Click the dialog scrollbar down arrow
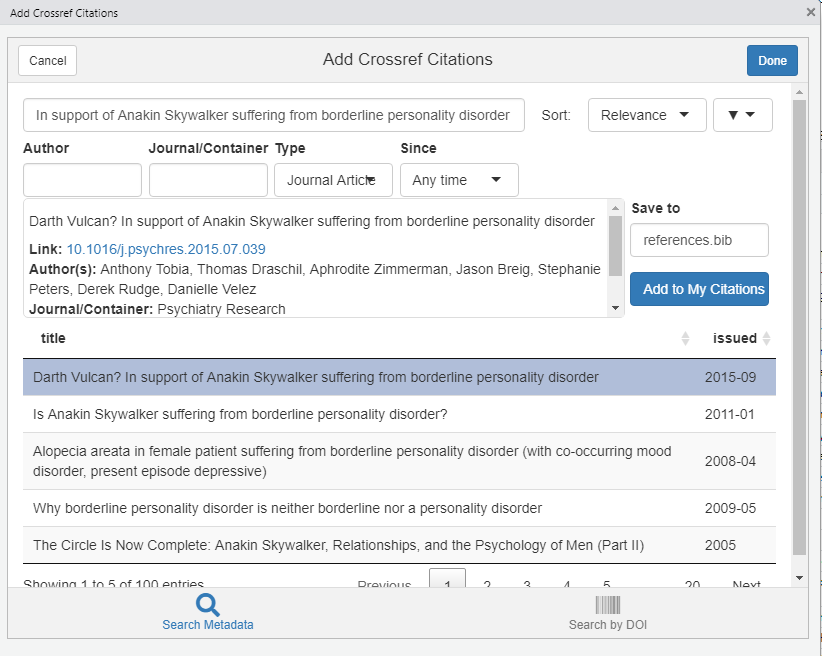 coord(799,578)
